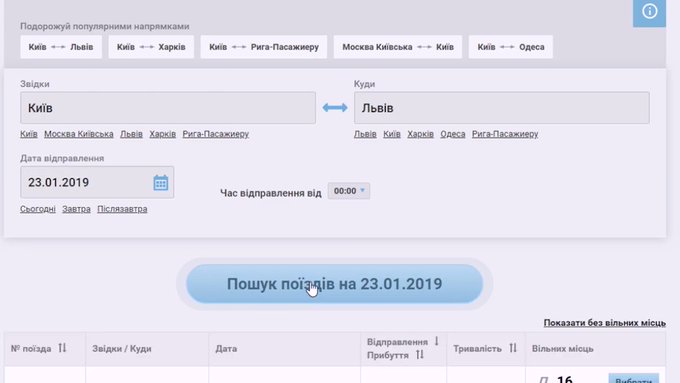Choose popular route Москва Київська – Київ

pyautogui.click(x=398, y=47)
